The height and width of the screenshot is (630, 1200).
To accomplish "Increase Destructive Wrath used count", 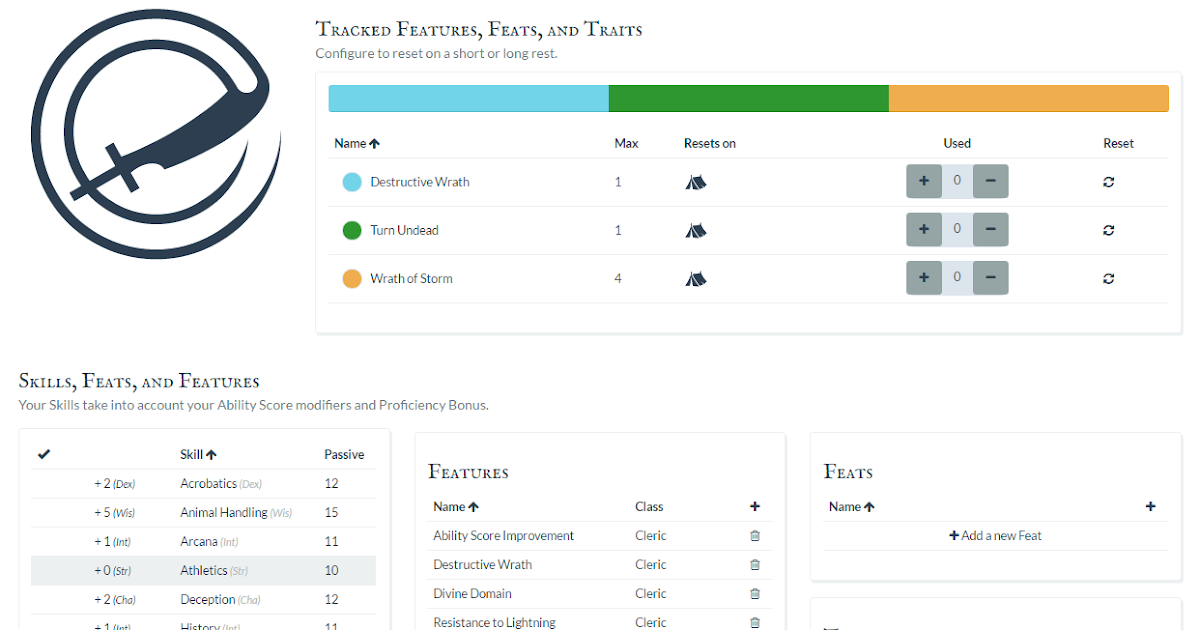I will tap(924, 182).
